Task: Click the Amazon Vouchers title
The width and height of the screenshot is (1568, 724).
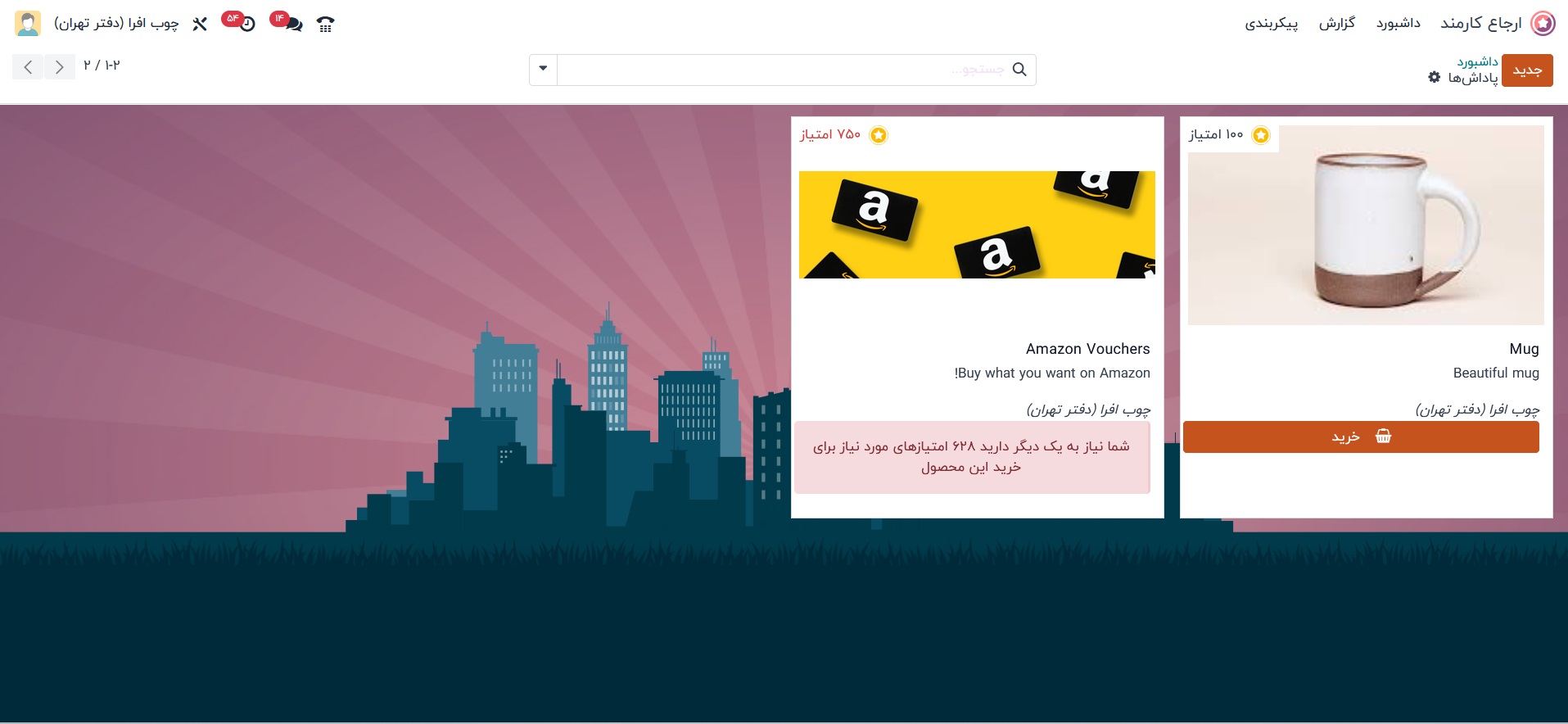Action: [1087, 349]
